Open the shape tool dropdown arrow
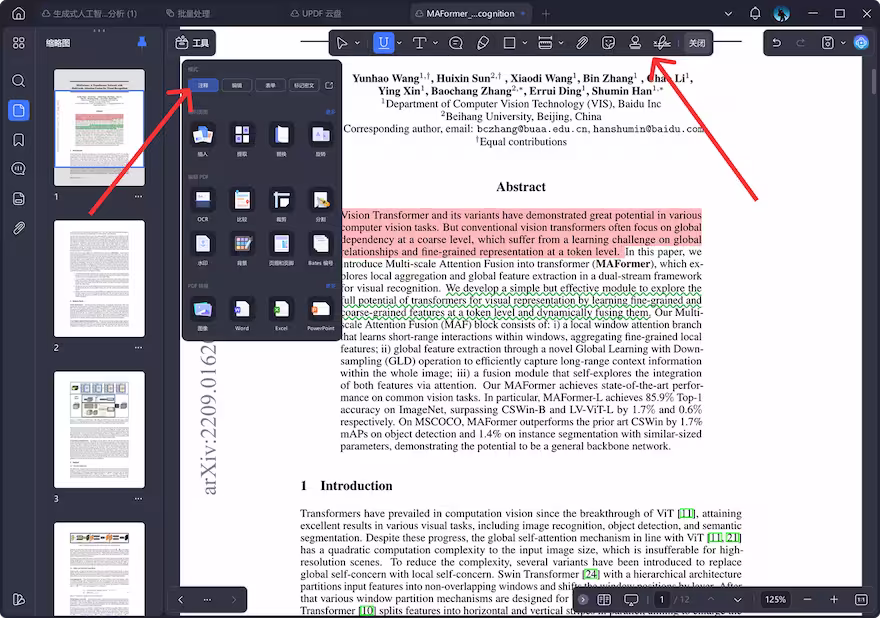The height and width of the screenshot is (618, 880). tap(523, 42)
